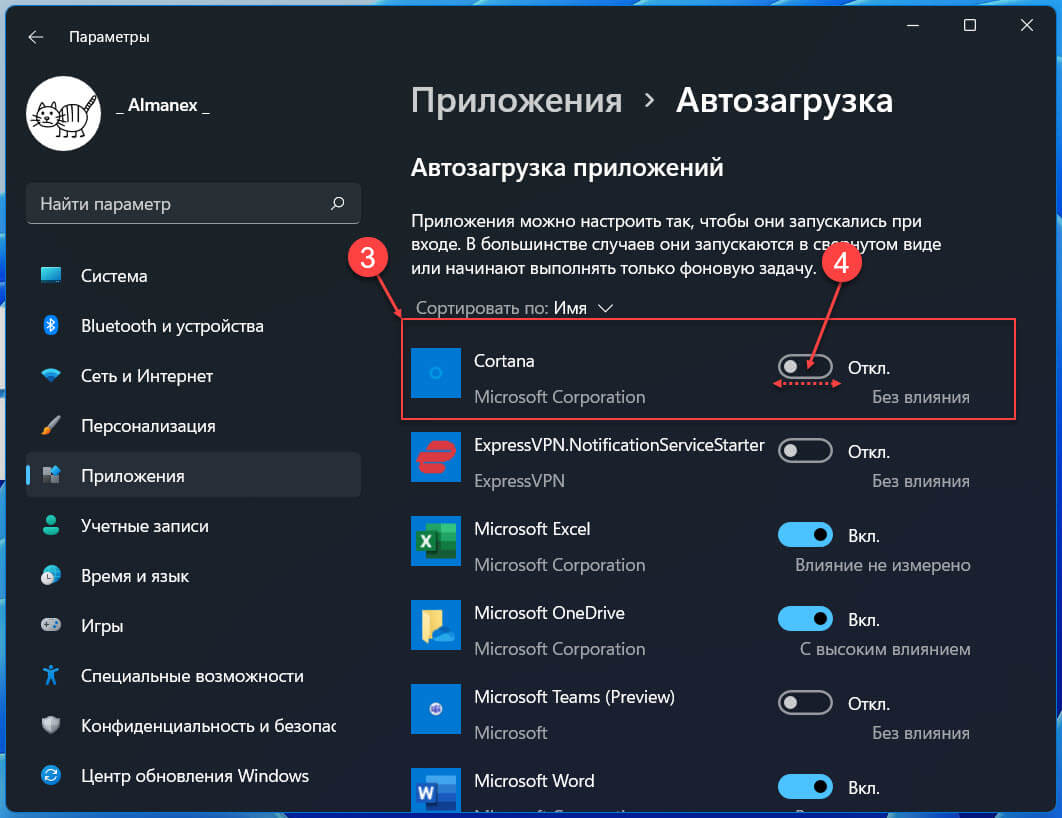1062x818 pixels.
Task: Click the Microsoft OneDrive name
Action: point(549,613)
